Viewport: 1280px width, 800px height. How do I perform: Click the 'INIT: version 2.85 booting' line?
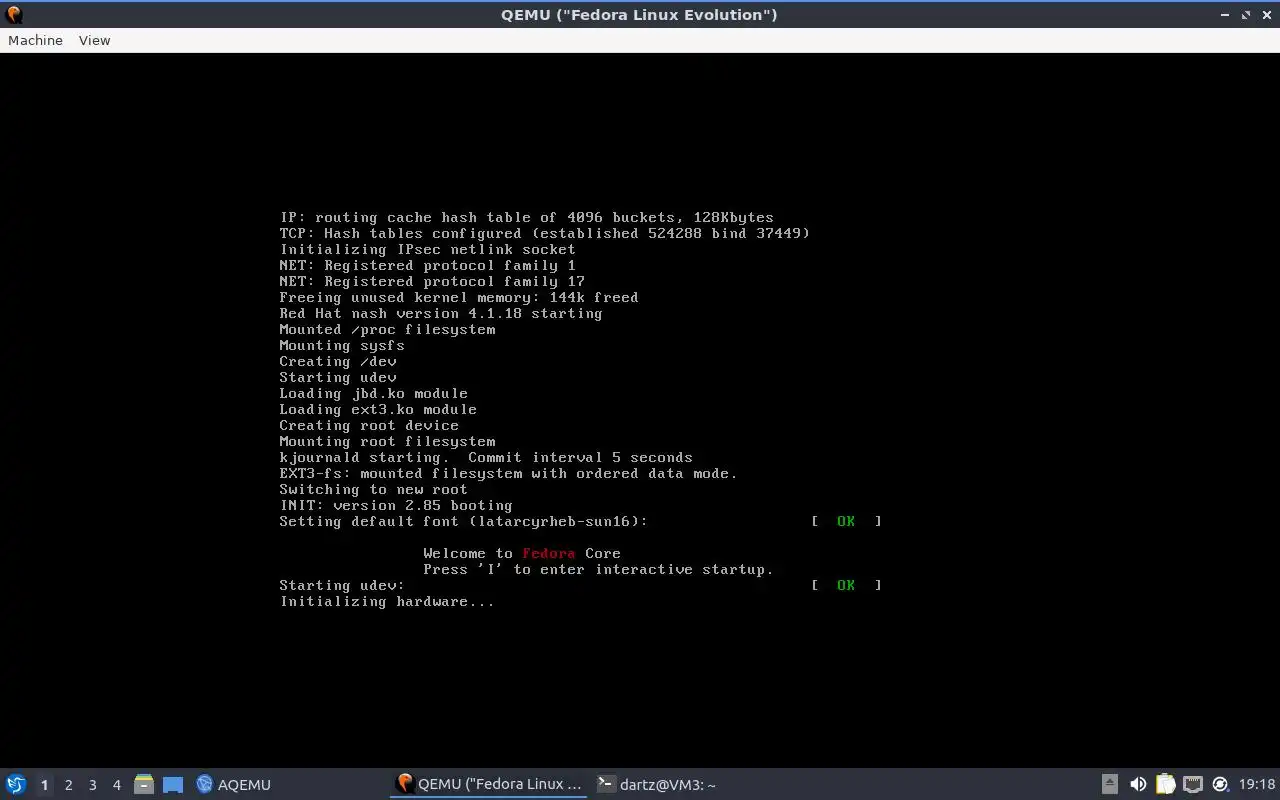(x=396, y=505)
